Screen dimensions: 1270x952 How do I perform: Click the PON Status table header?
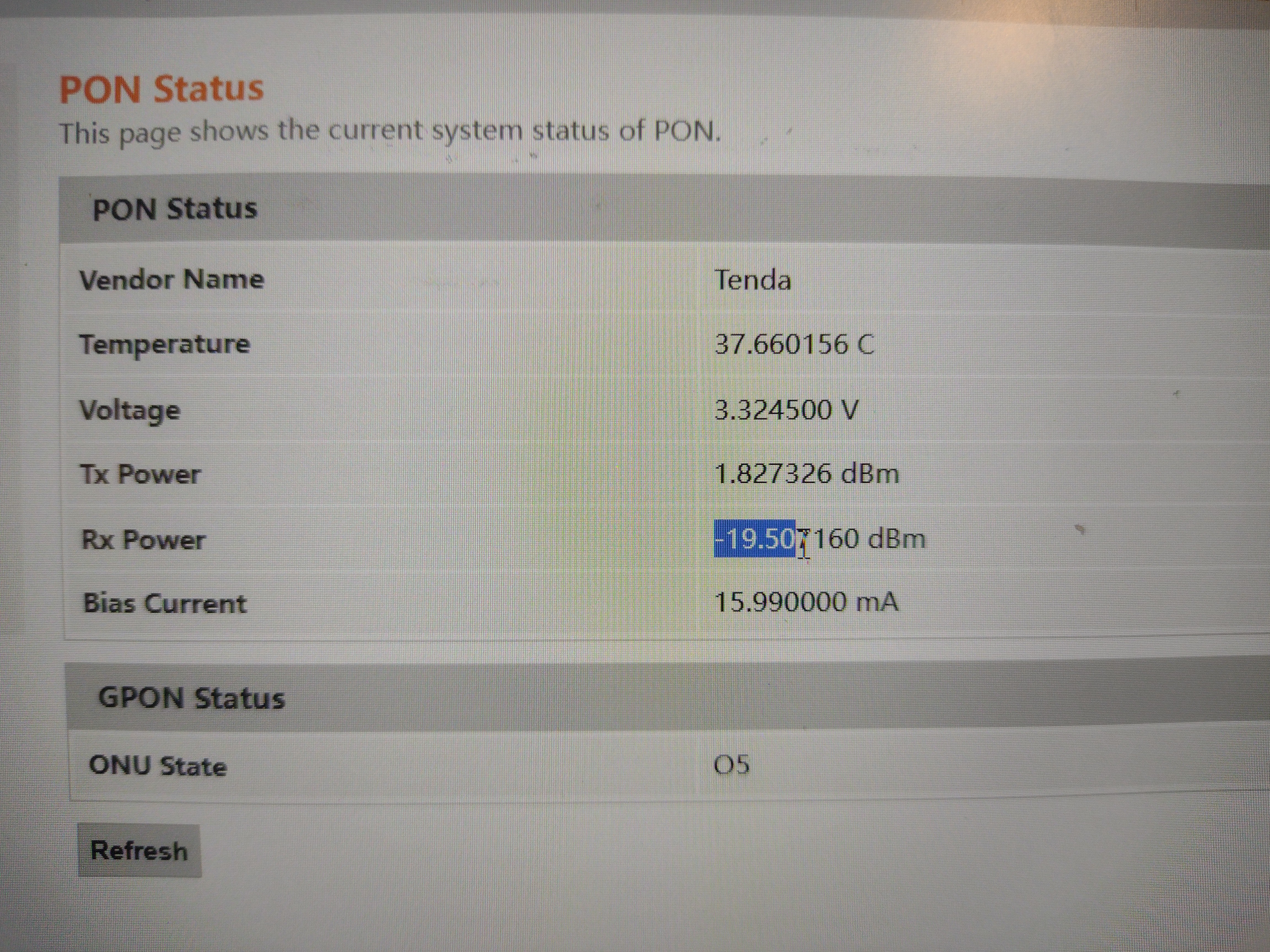[174, 208]
